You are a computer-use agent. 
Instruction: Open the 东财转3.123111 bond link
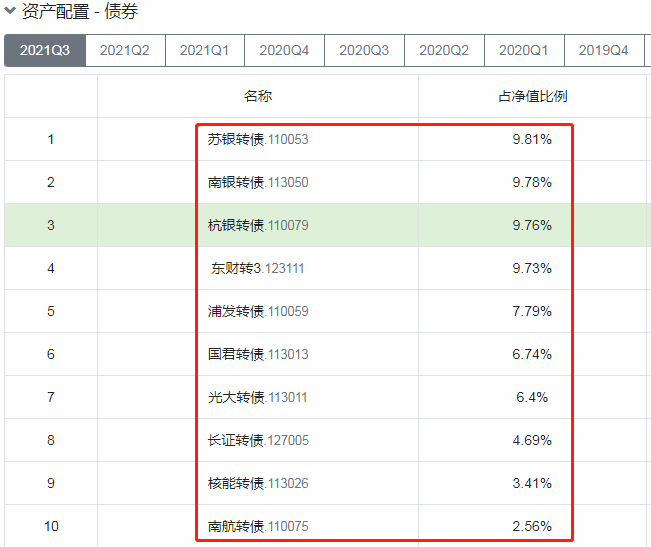[258, 269]
